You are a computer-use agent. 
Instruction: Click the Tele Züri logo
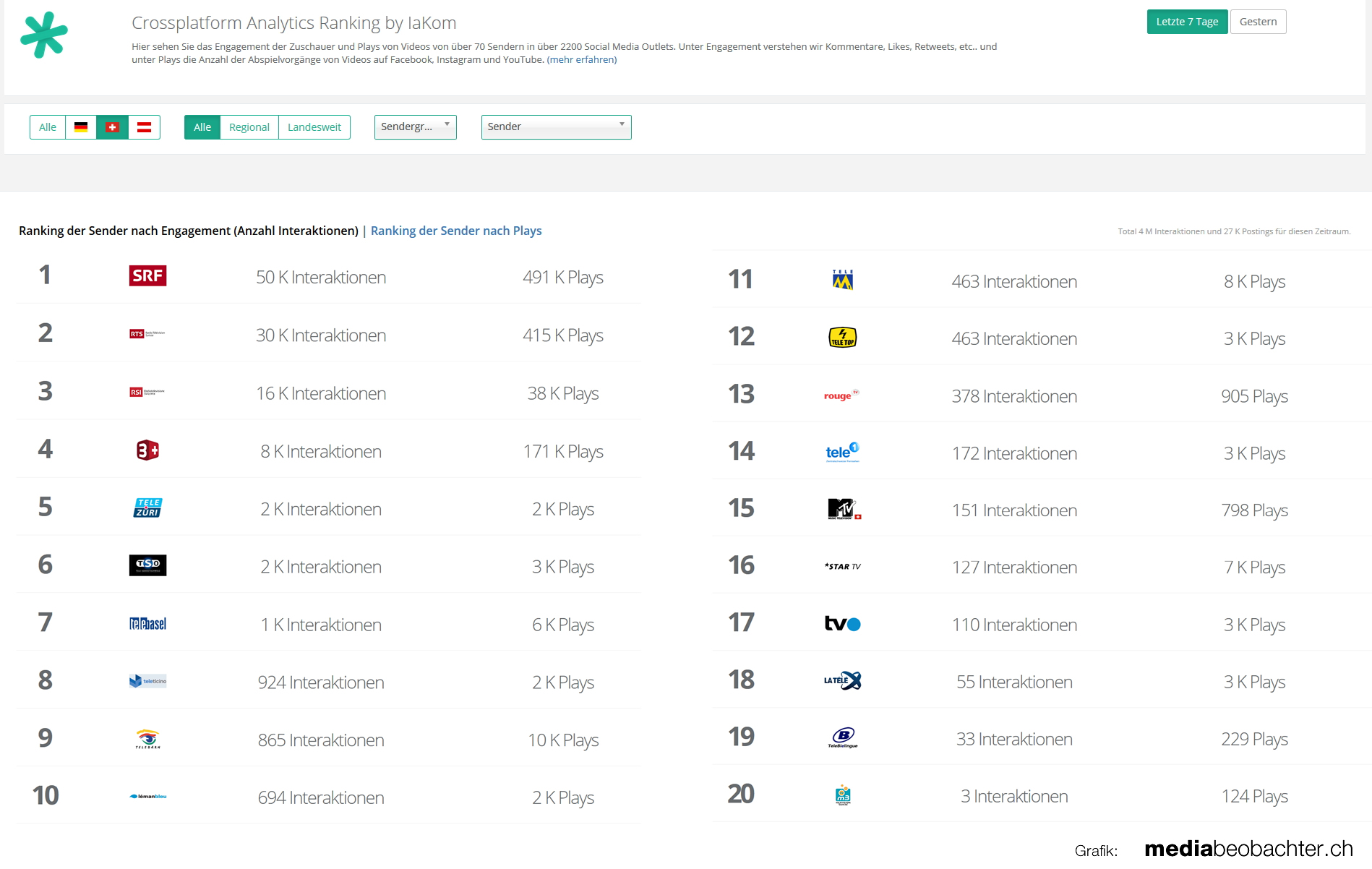click(147, 508)
